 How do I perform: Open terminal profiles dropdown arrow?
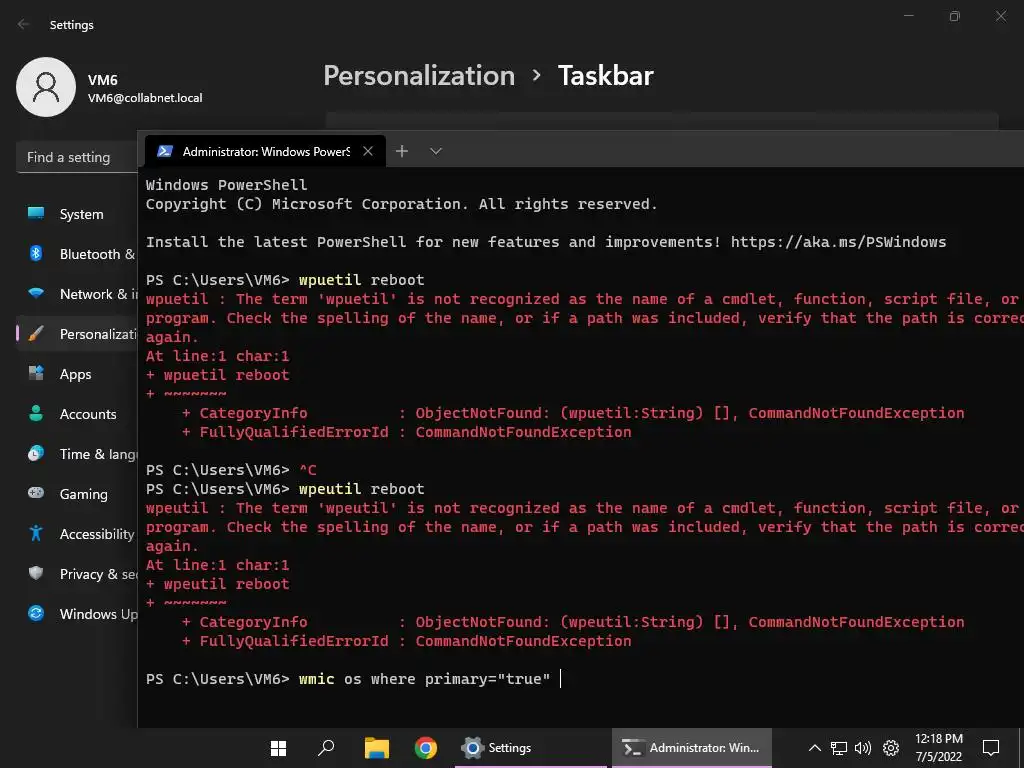[x=436, y=152]
